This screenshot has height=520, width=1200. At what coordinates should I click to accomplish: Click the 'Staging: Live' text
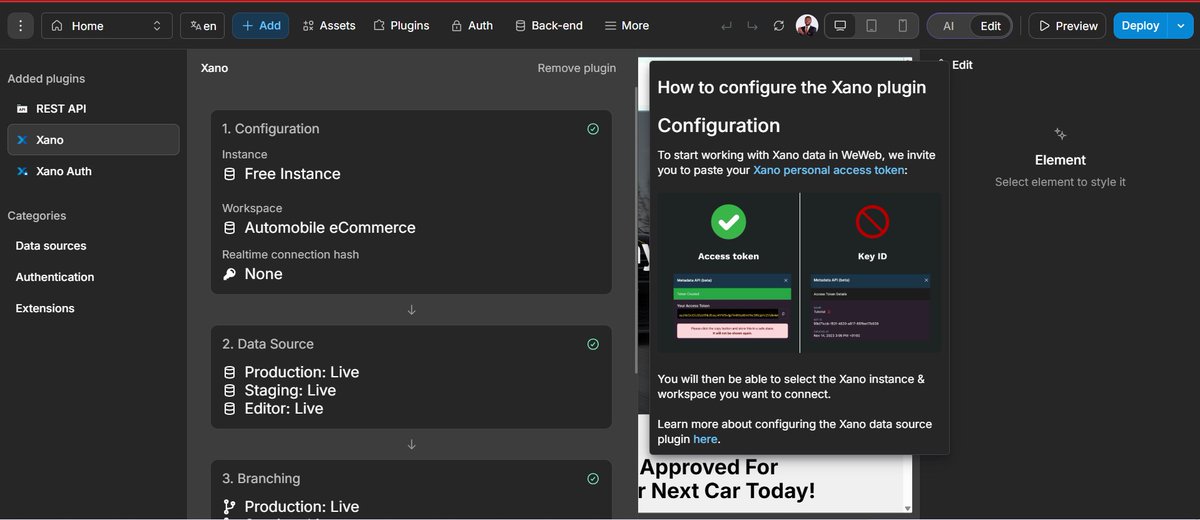click(290, 390)
